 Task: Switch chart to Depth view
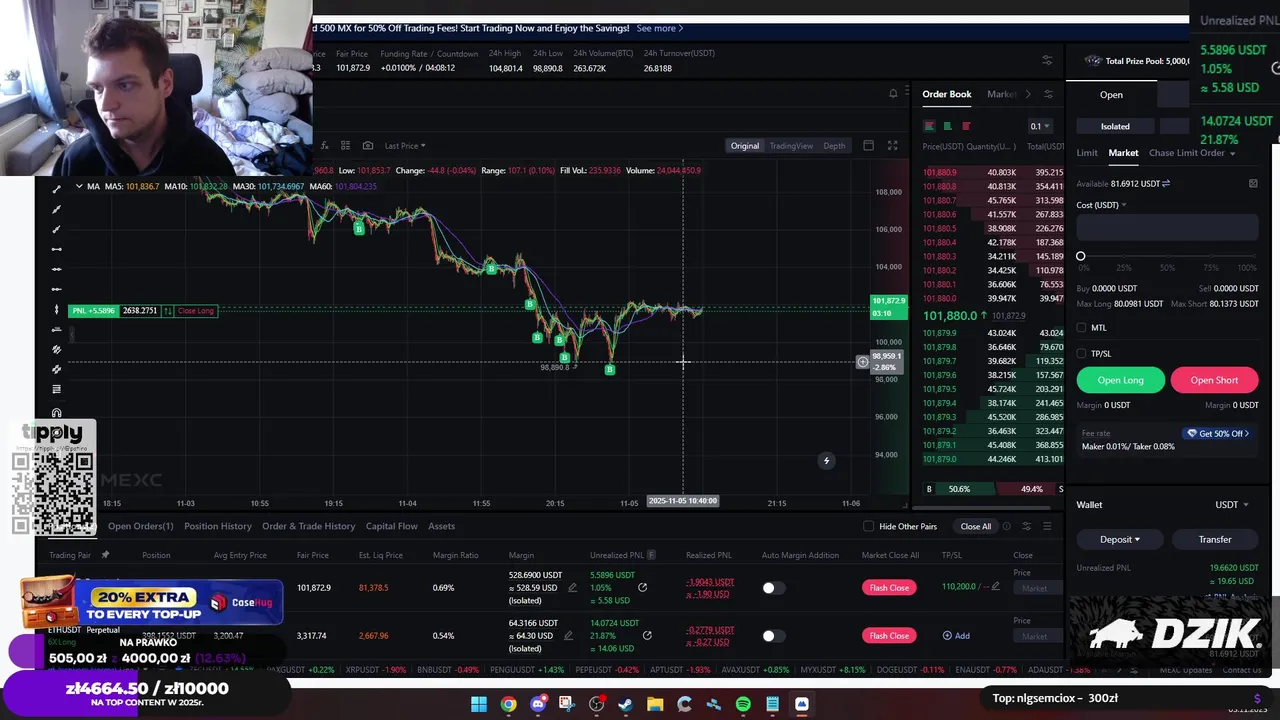(834, 146)
